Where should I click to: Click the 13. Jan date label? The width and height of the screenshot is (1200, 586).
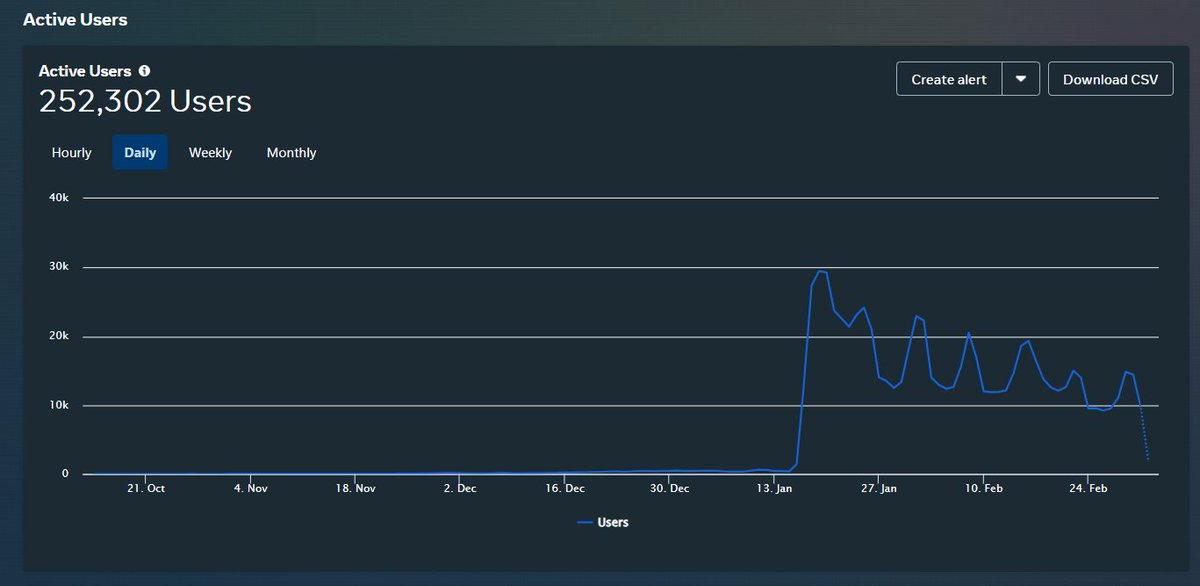pos(774,489)
